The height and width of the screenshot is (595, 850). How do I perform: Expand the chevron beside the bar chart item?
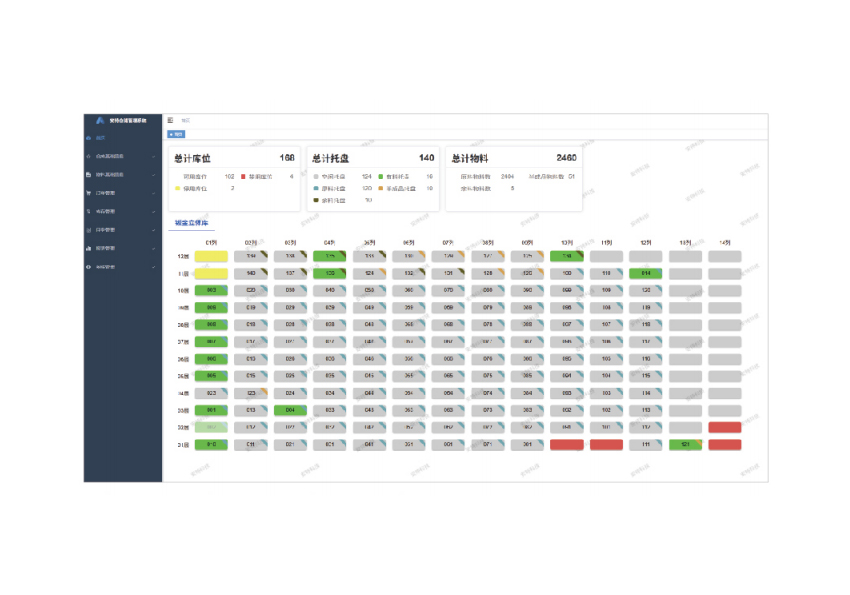153,248
